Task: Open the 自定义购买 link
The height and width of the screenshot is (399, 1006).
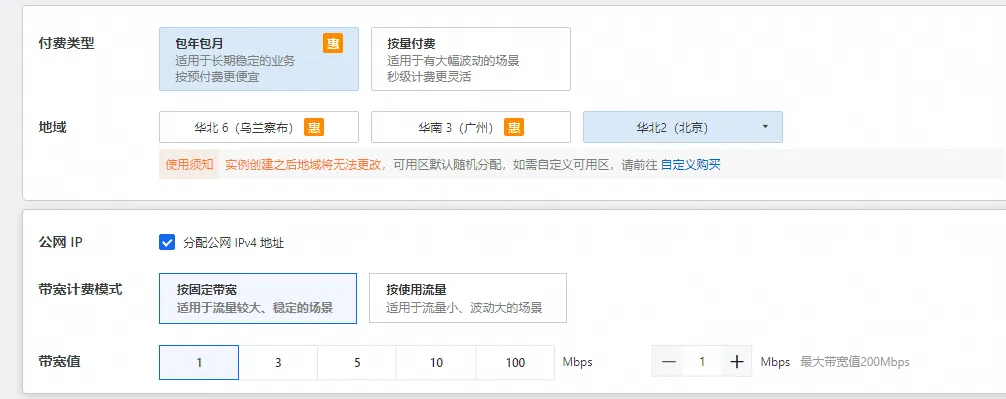Action: point(690,165)
